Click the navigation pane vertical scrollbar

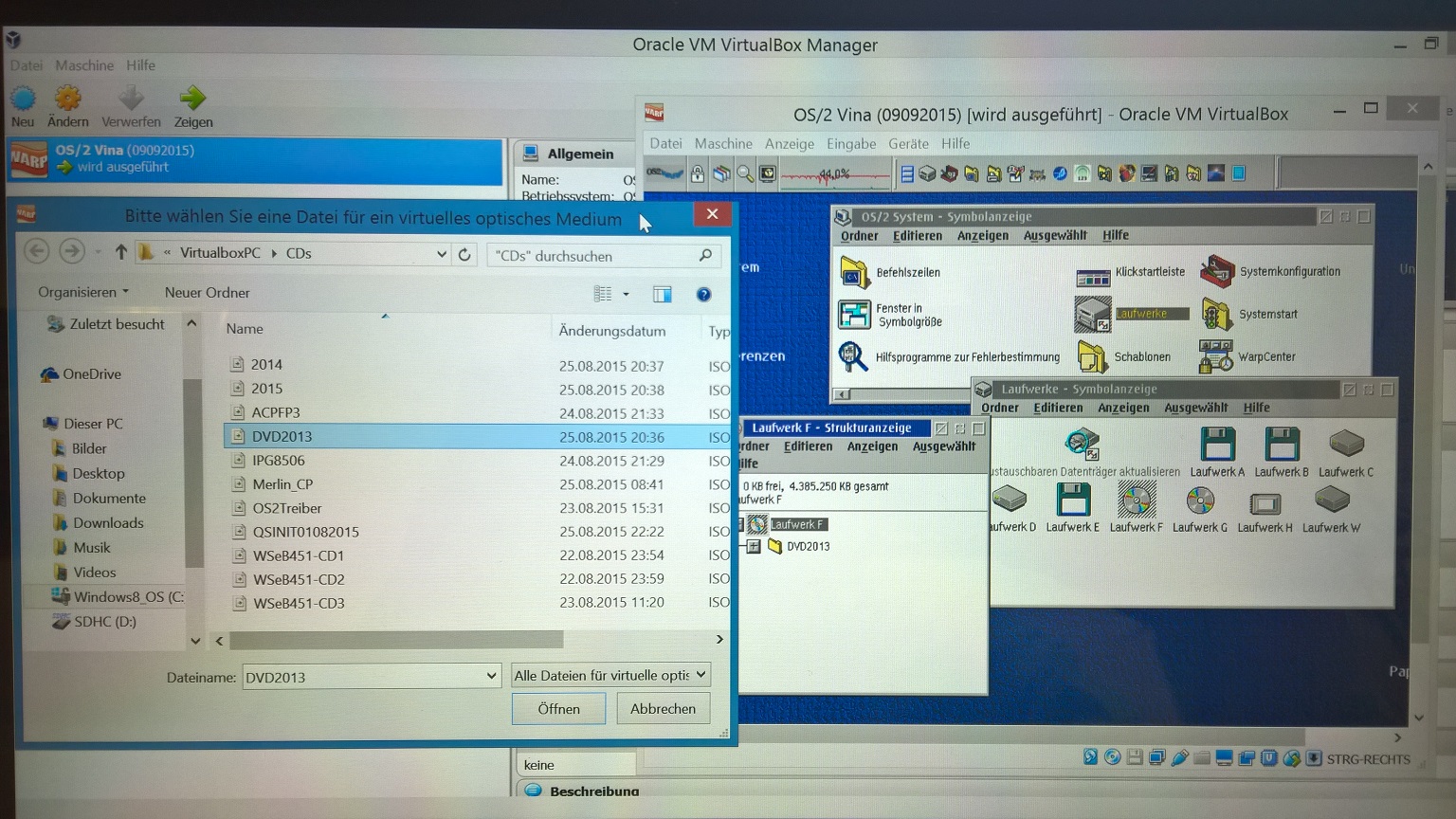[192, 472]
